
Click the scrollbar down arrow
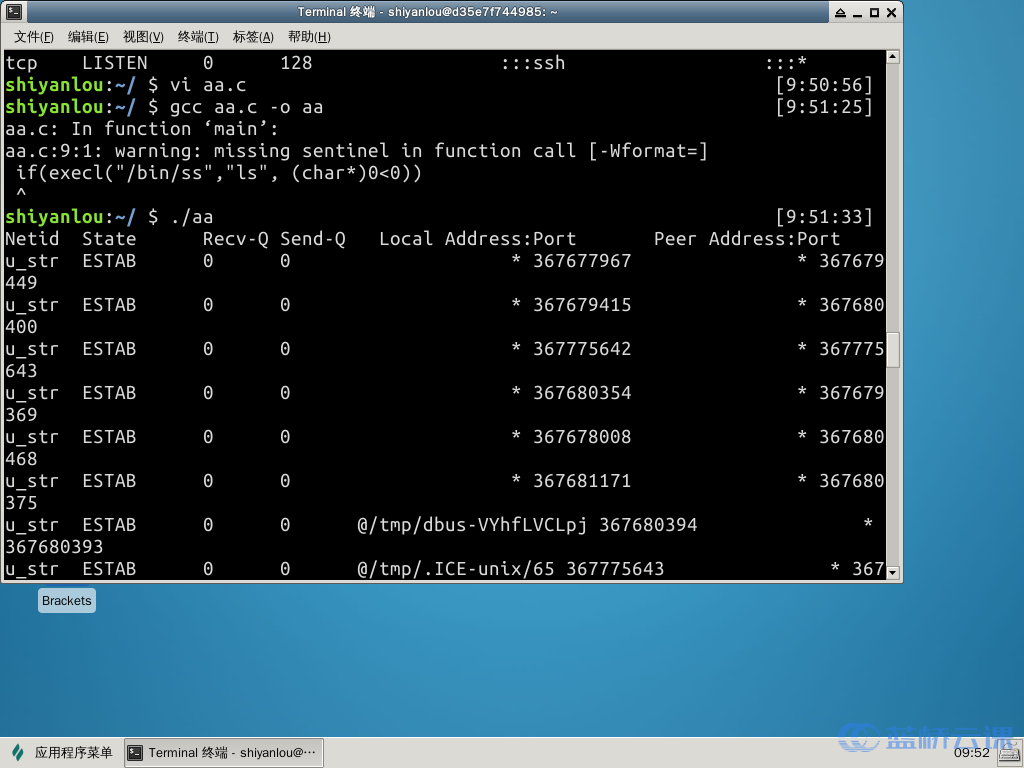(893, 573)
